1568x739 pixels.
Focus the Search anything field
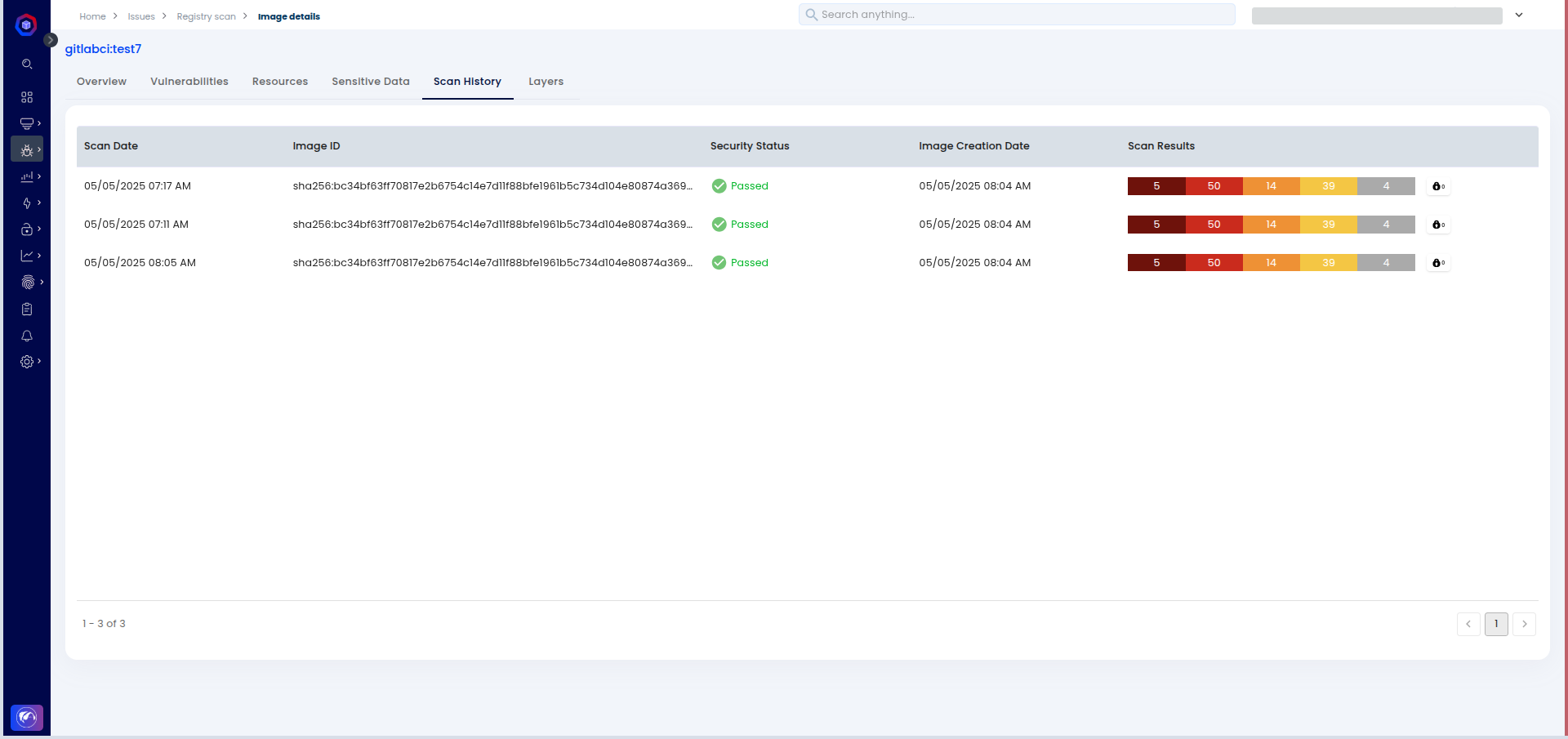pos(1017,15)
